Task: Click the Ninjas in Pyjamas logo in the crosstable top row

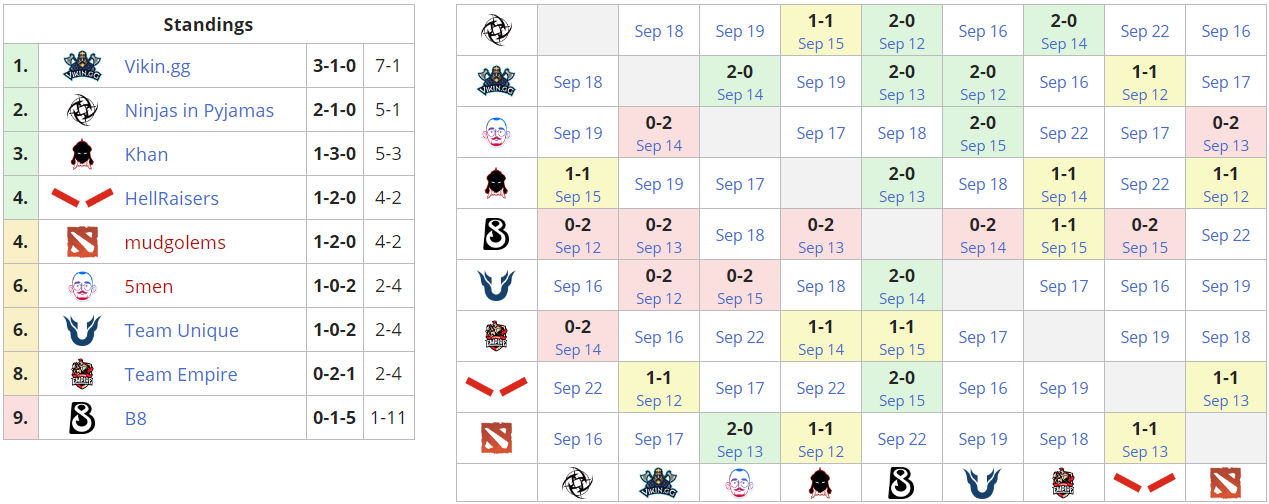Action: tap(496, 30)
